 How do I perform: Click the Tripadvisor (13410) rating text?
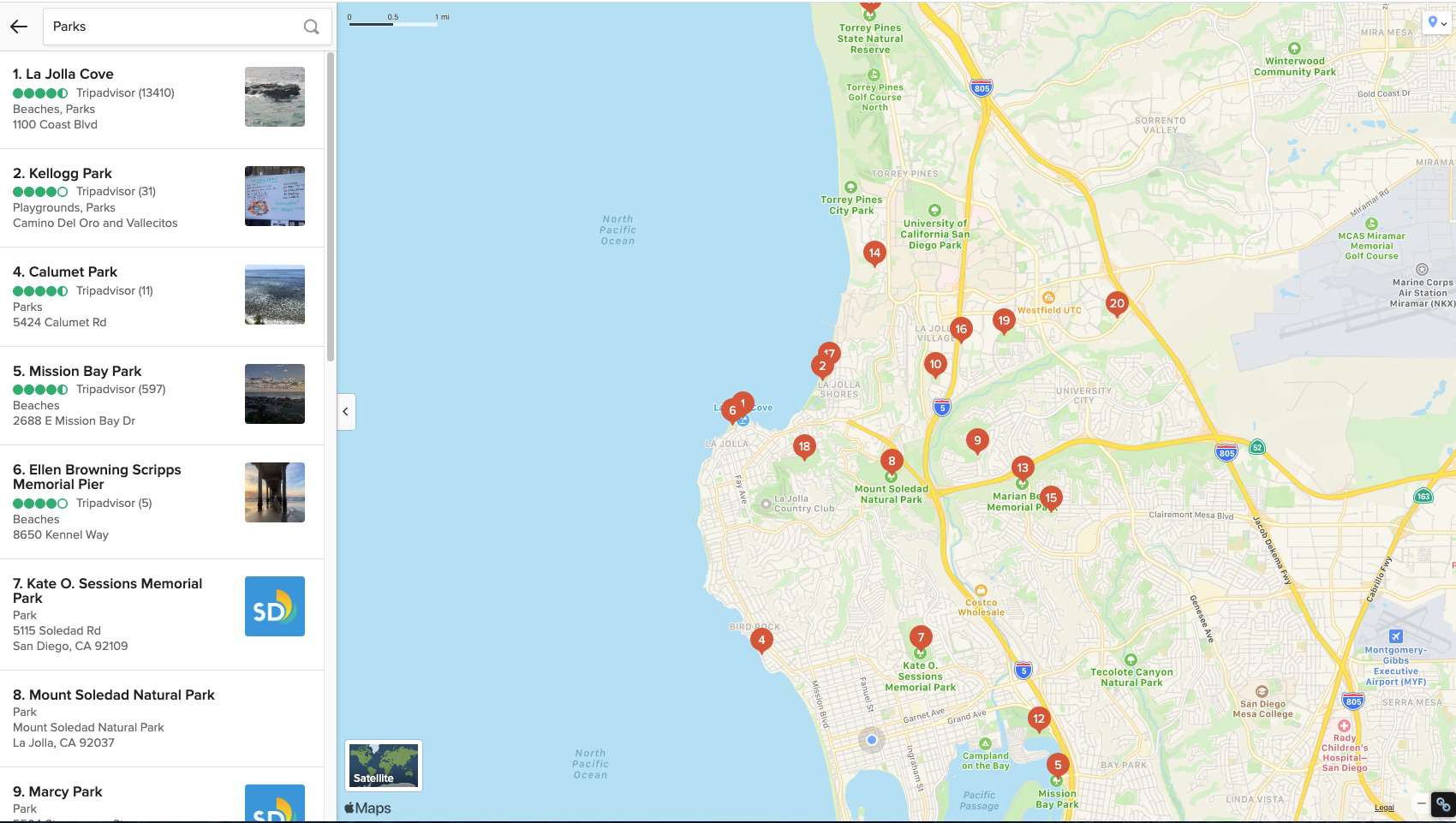coord(125,93)
